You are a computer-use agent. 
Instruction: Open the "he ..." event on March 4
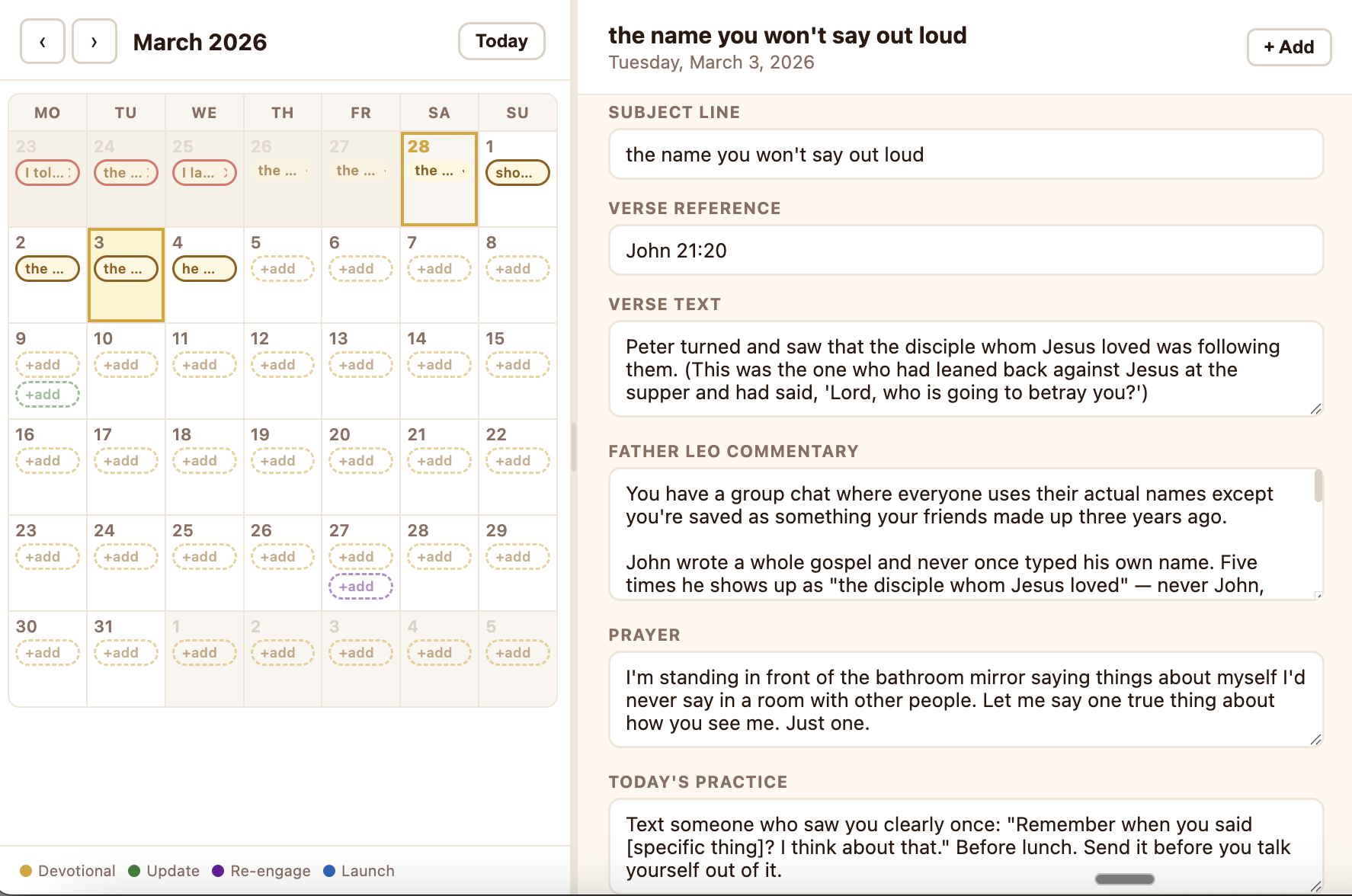[203, 268]
